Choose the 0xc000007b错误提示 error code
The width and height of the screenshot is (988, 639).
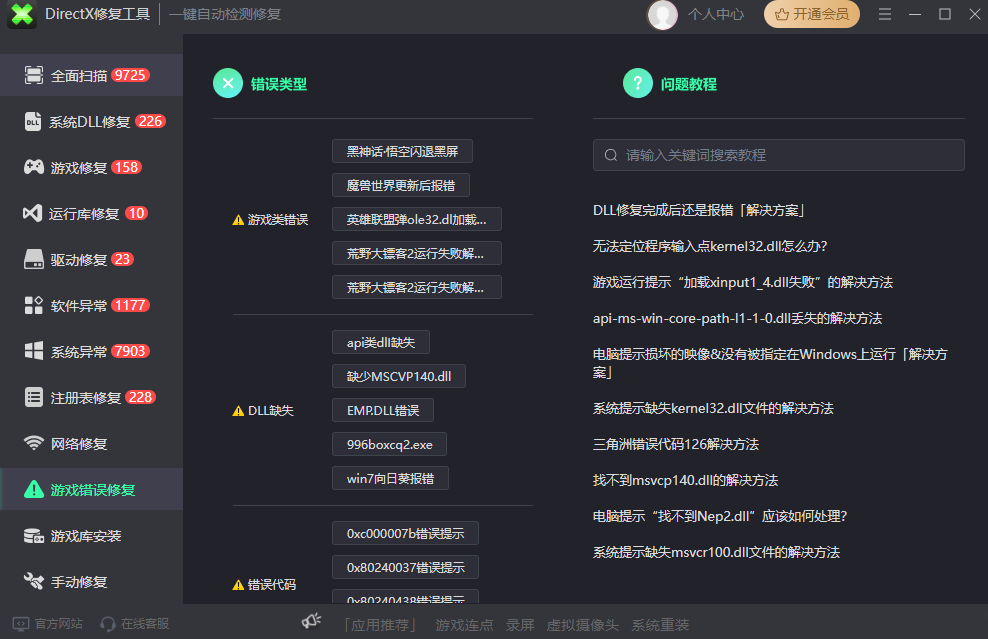(405, 533)
